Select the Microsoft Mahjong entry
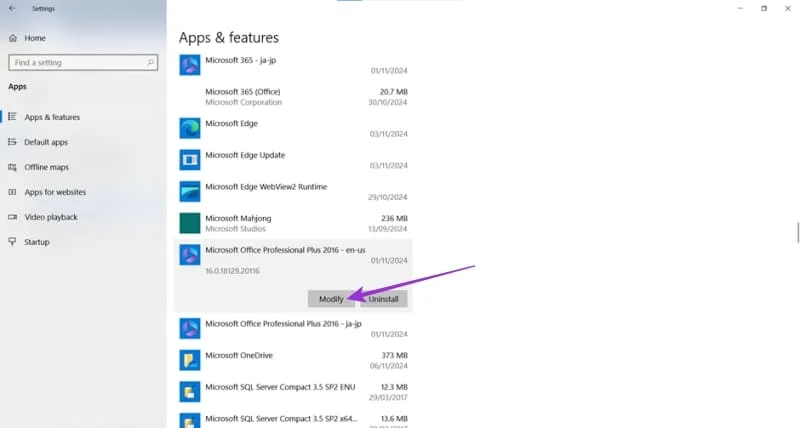This screenshot has height=428, width=800. point(293,223)
